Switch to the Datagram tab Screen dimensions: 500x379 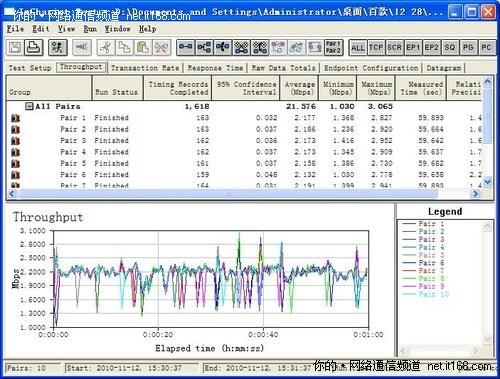click(444, 68)
